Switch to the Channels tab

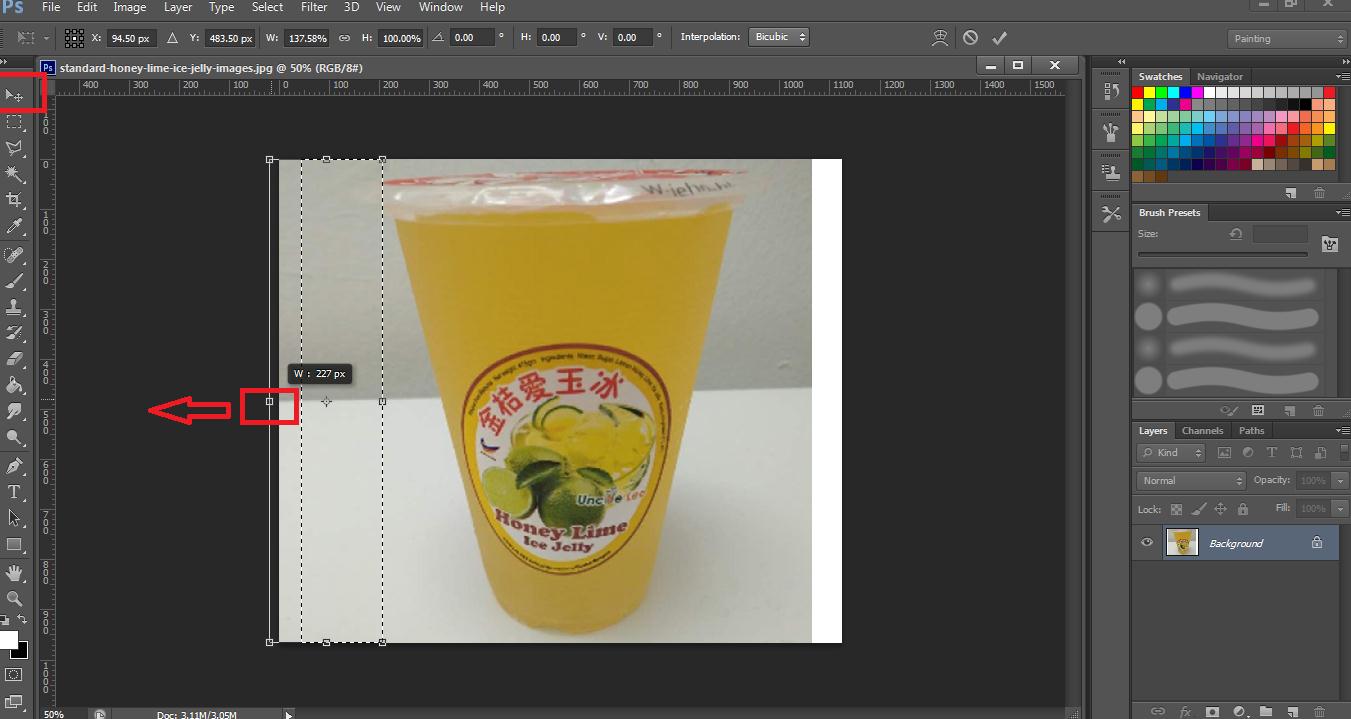click(1202, 431)
